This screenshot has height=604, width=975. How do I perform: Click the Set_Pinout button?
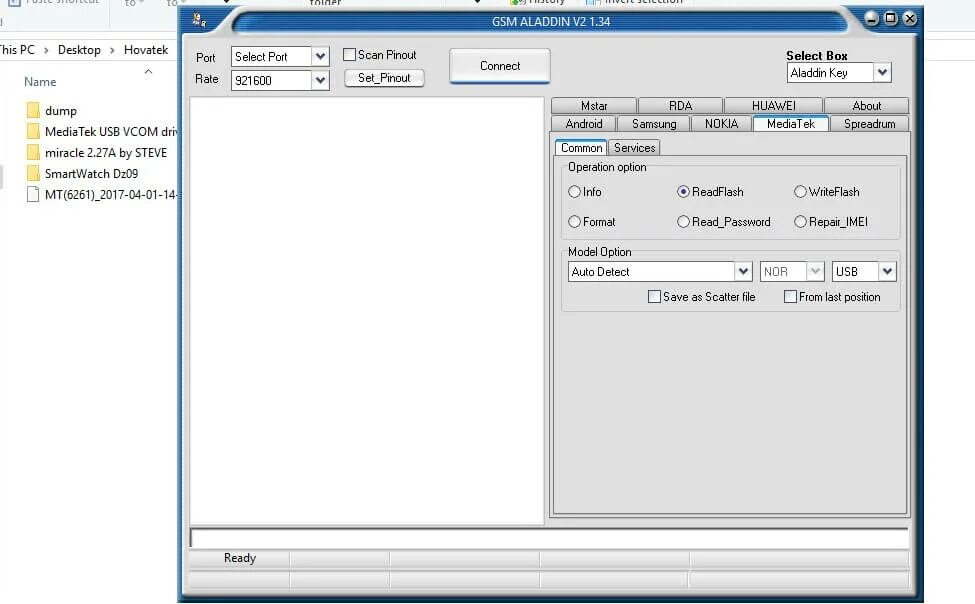(384, 78)
